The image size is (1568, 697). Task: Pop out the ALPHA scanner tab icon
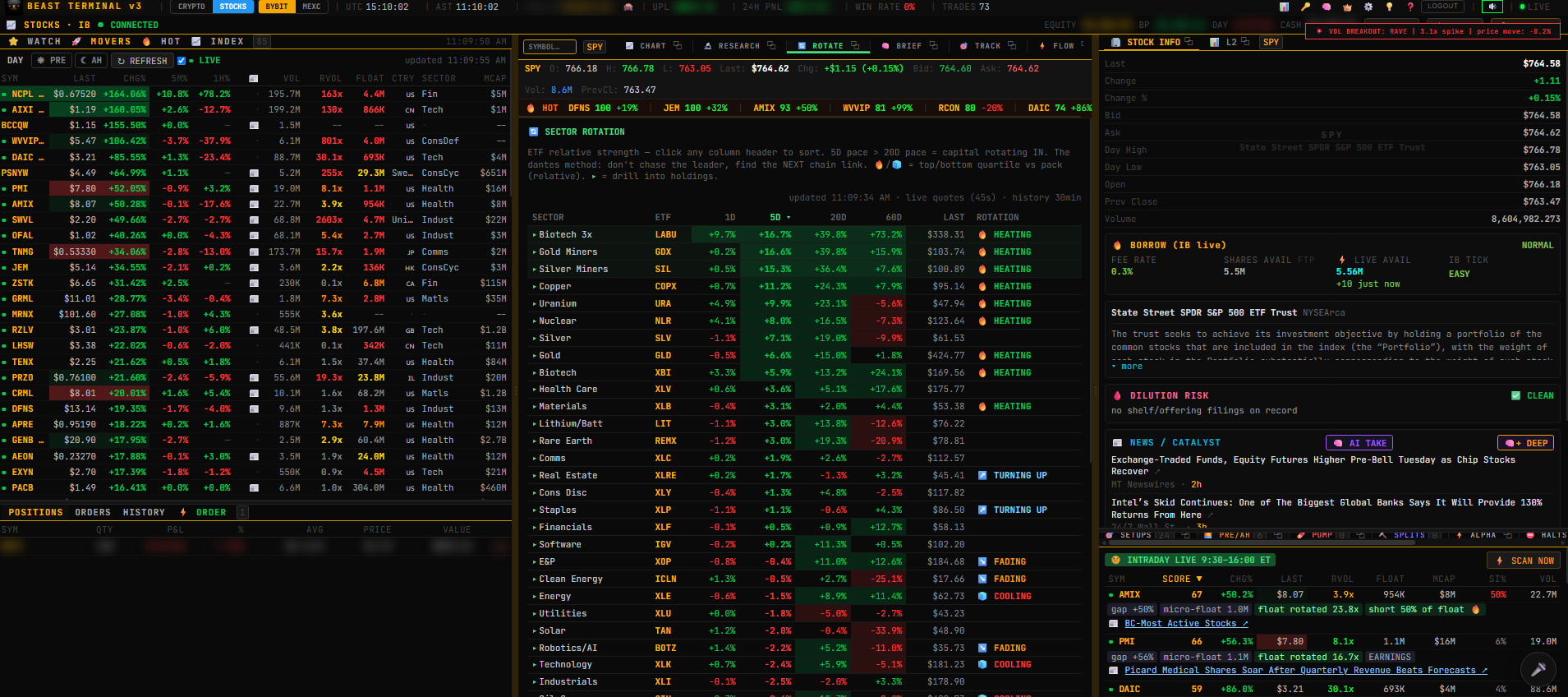pyautogui.click(x=1507, y=535)
